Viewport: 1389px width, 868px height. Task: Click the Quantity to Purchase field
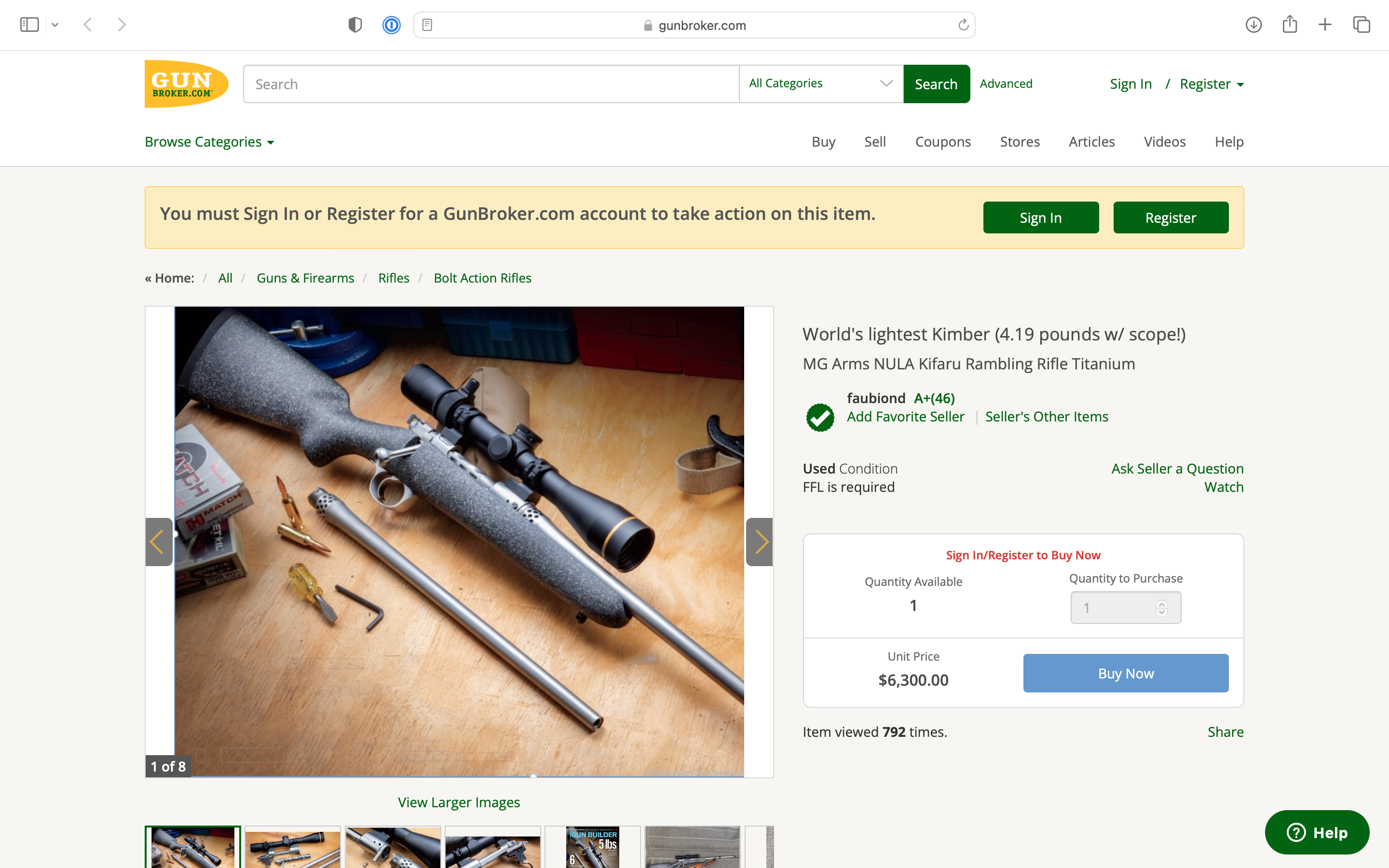(1126, 608)
